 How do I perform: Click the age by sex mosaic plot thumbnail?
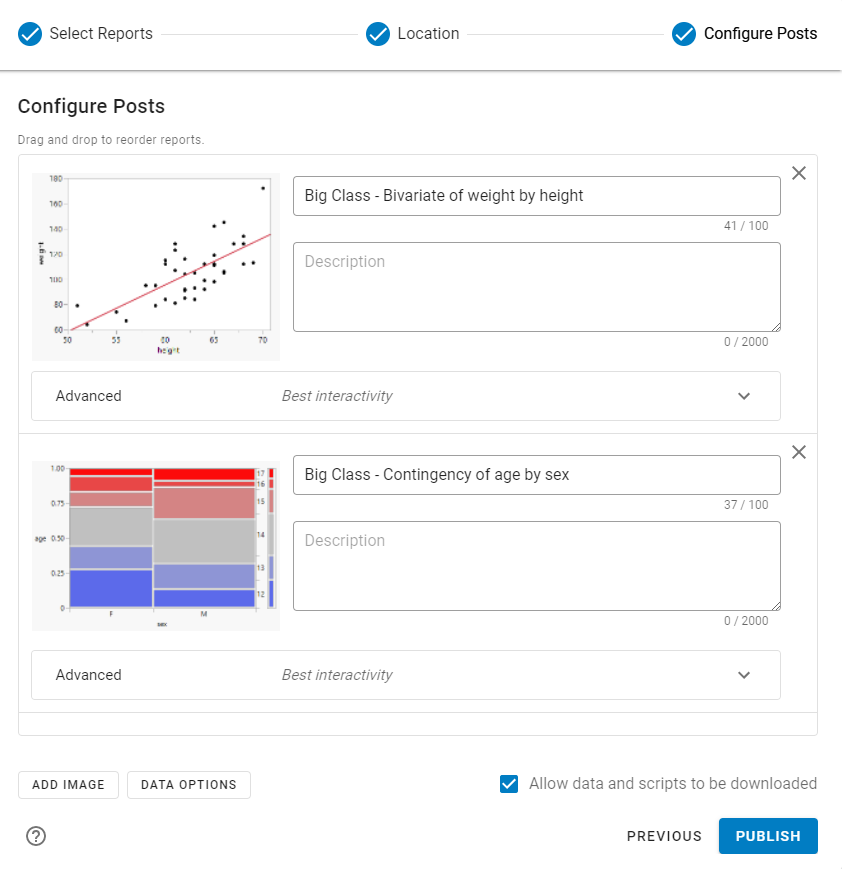pyautogui.click(x=156, y=545)
